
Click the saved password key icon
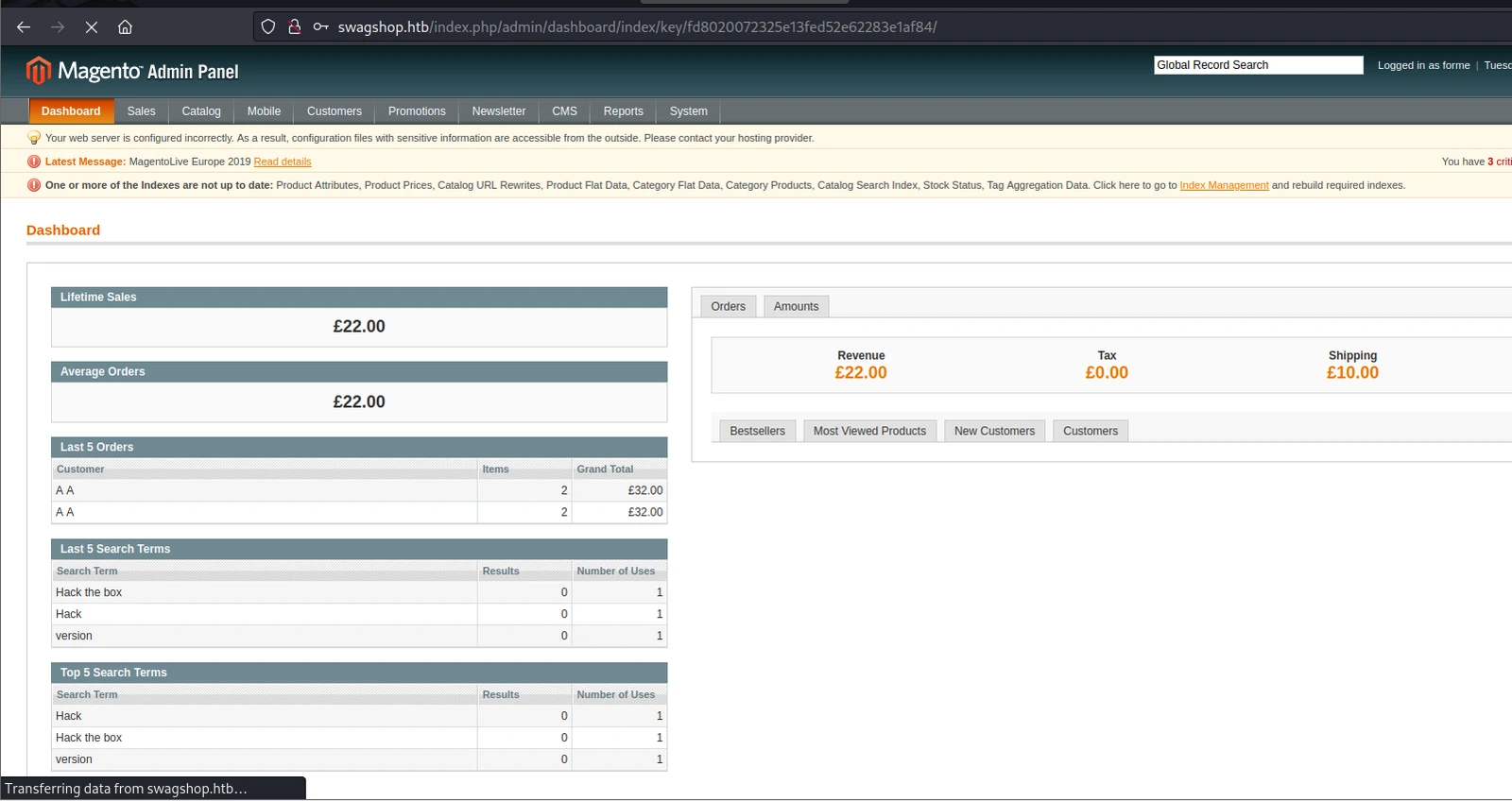click(321, 27)
